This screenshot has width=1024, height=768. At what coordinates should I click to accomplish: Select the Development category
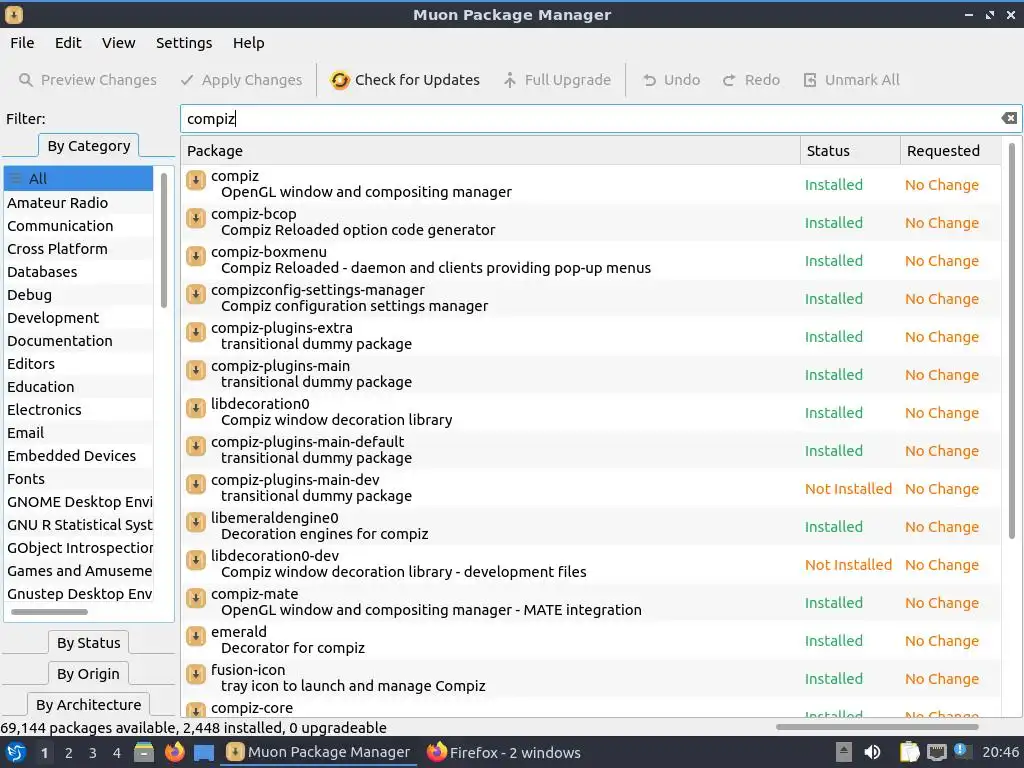78,317
